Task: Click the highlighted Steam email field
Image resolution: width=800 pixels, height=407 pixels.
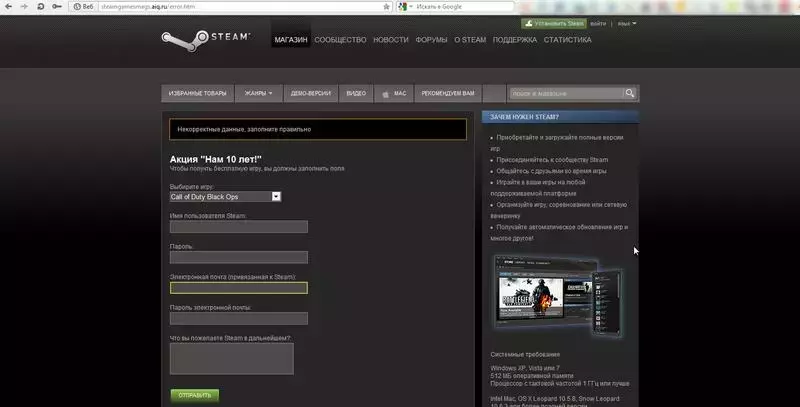Action: tap(239, 288)
